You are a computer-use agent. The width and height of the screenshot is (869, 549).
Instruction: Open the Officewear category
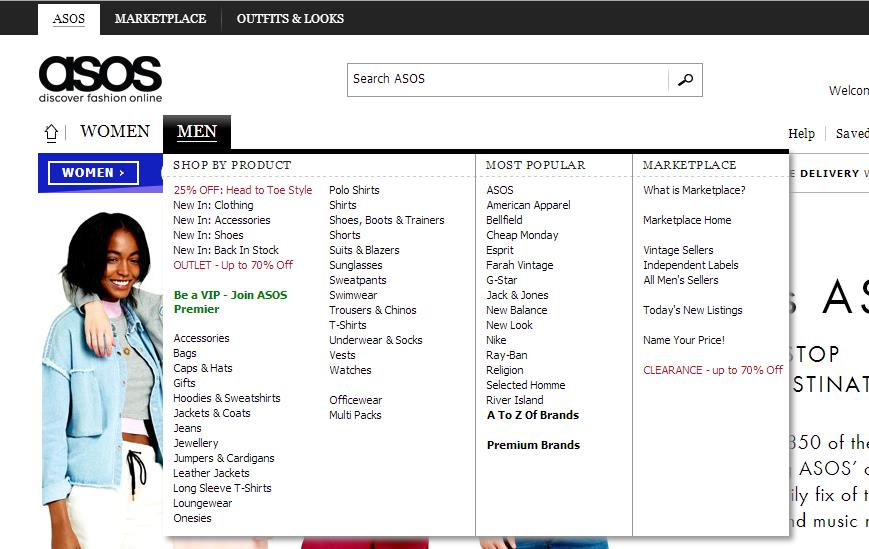coord(355,399)
